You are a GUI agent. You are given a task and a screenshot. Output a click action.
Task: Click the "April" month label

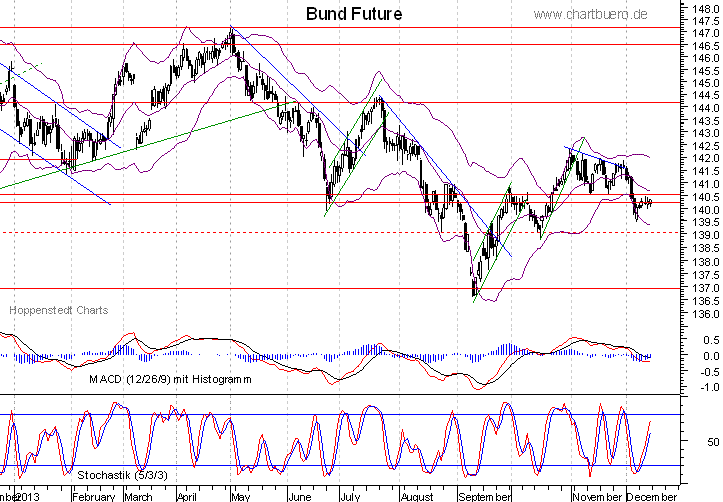click(187, 497)
